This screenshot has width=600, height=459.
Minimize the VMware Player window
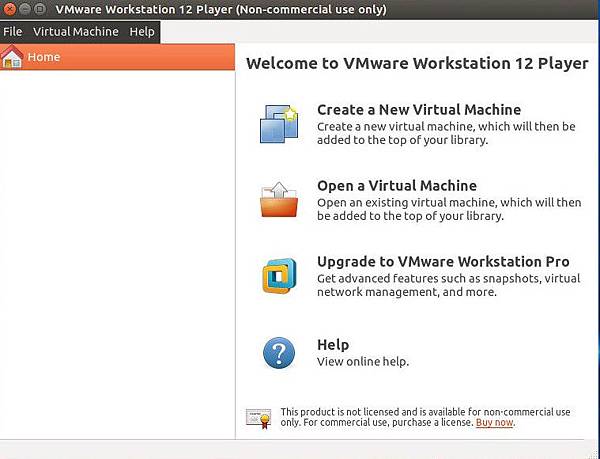(25, 9)
